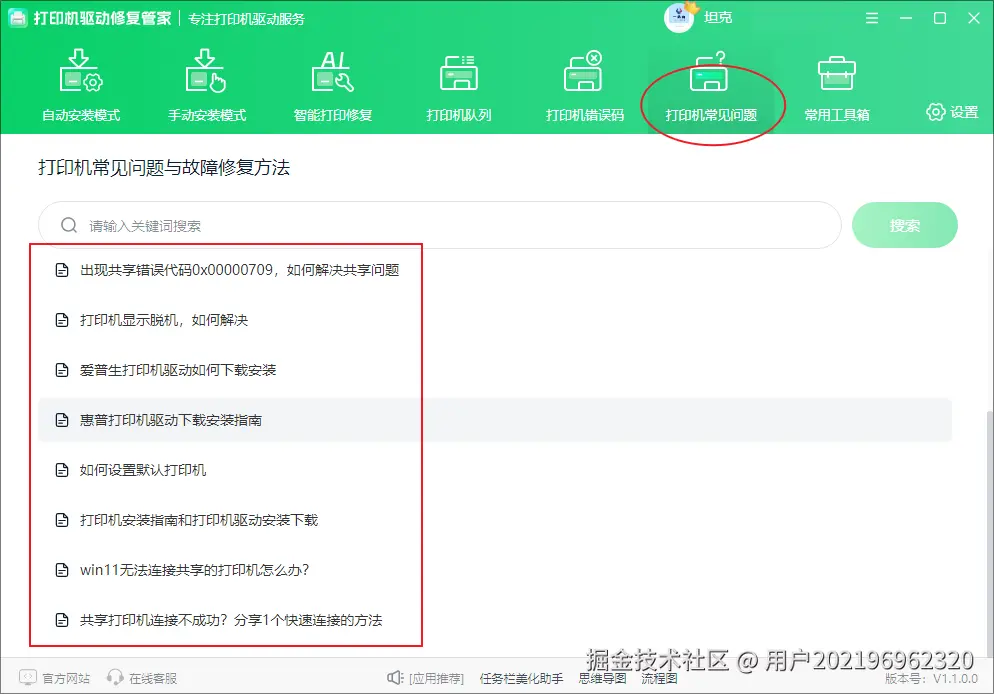Open article 打印机显示脱机，如何解决
Viewport: 994px width, 694px height.
[x=164, y=320]
